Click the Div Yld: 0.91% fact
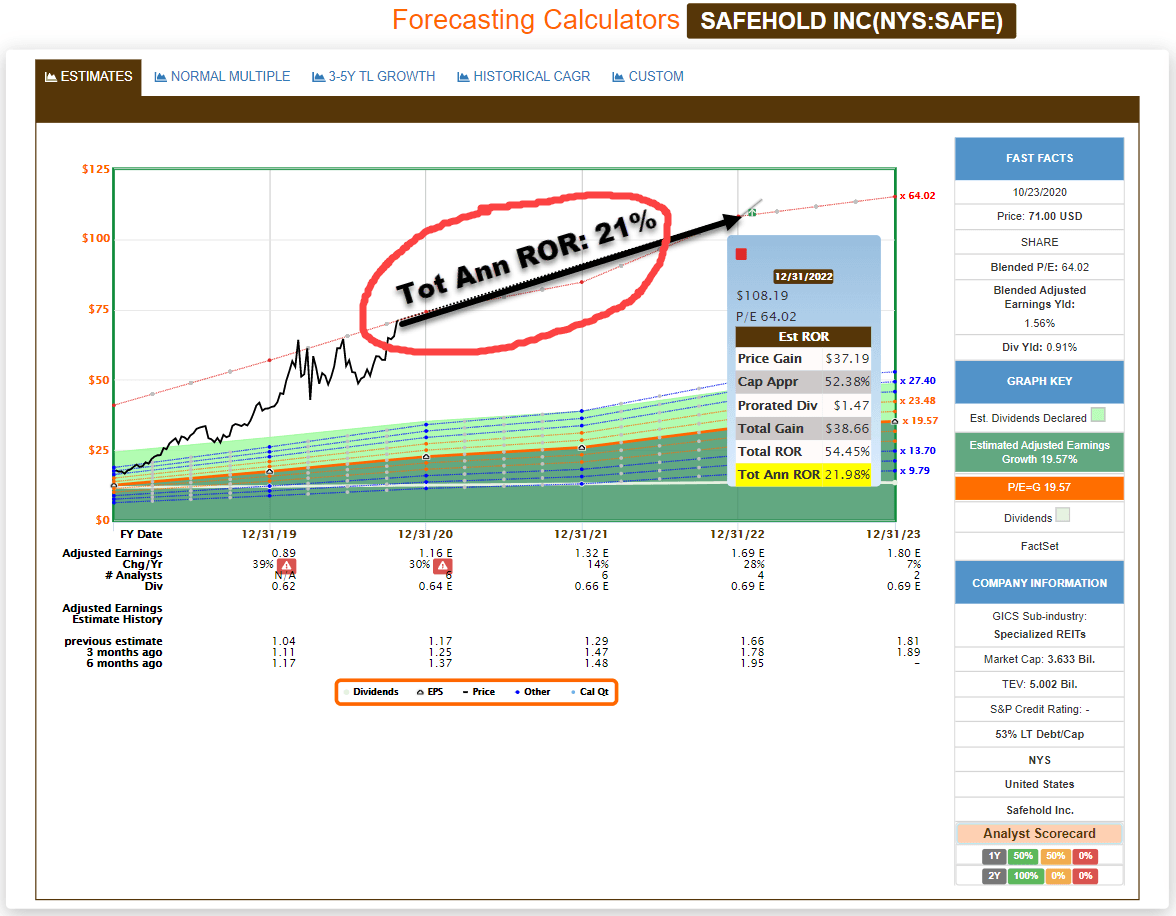Viewport: 1176px width, 916px height. point(1040,347)
